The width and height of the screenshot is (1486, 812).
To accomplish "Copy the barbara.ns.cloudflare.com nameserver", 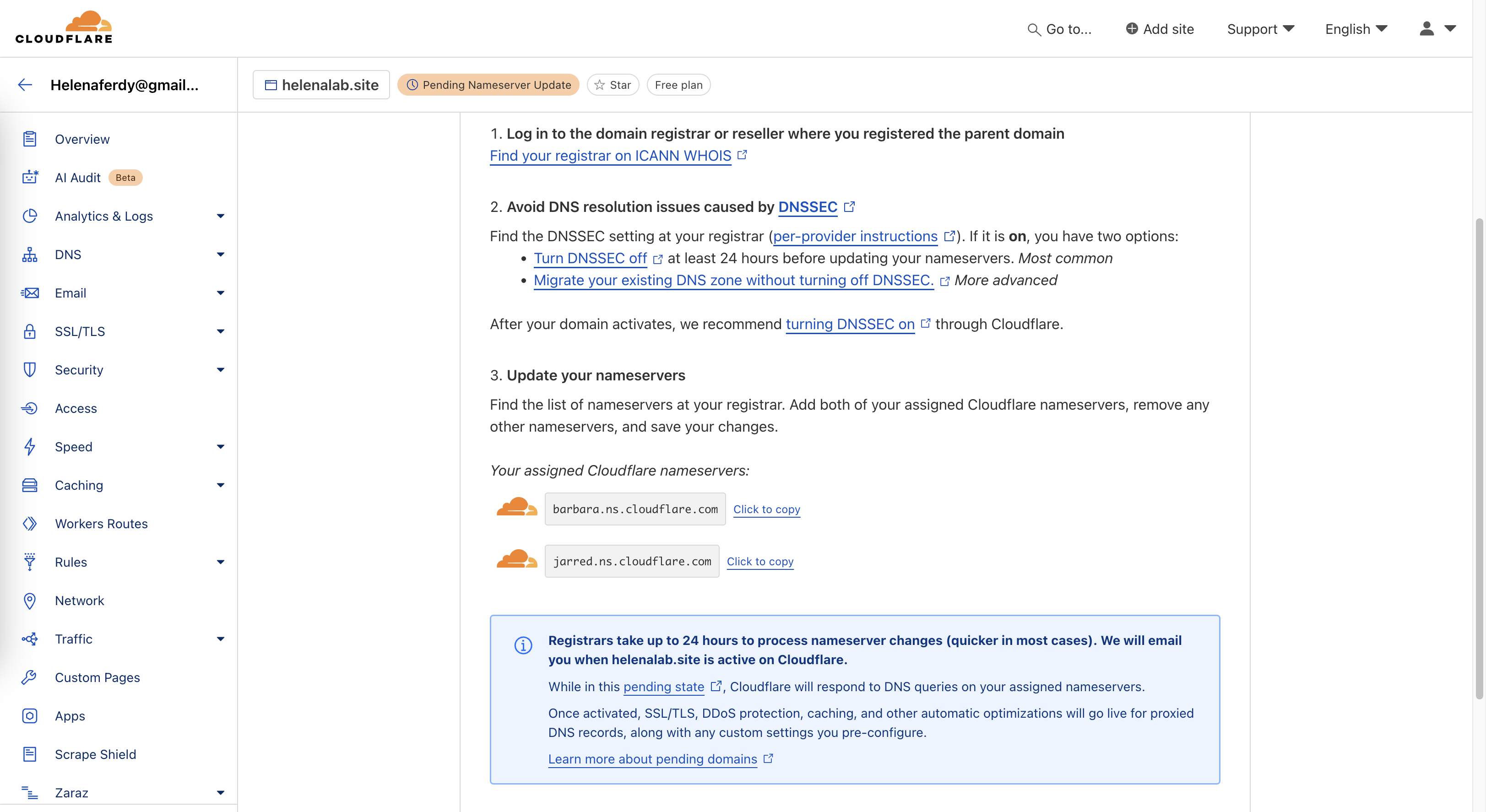I will click(766, 509).
